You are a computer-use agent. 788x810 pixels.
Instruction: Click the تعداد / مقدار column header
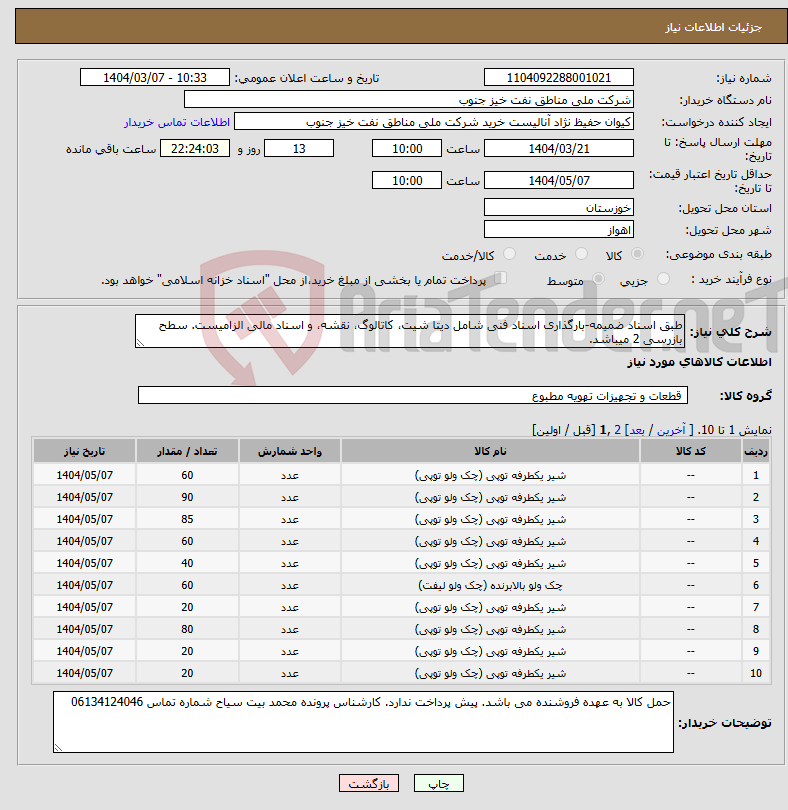point(187,451)
